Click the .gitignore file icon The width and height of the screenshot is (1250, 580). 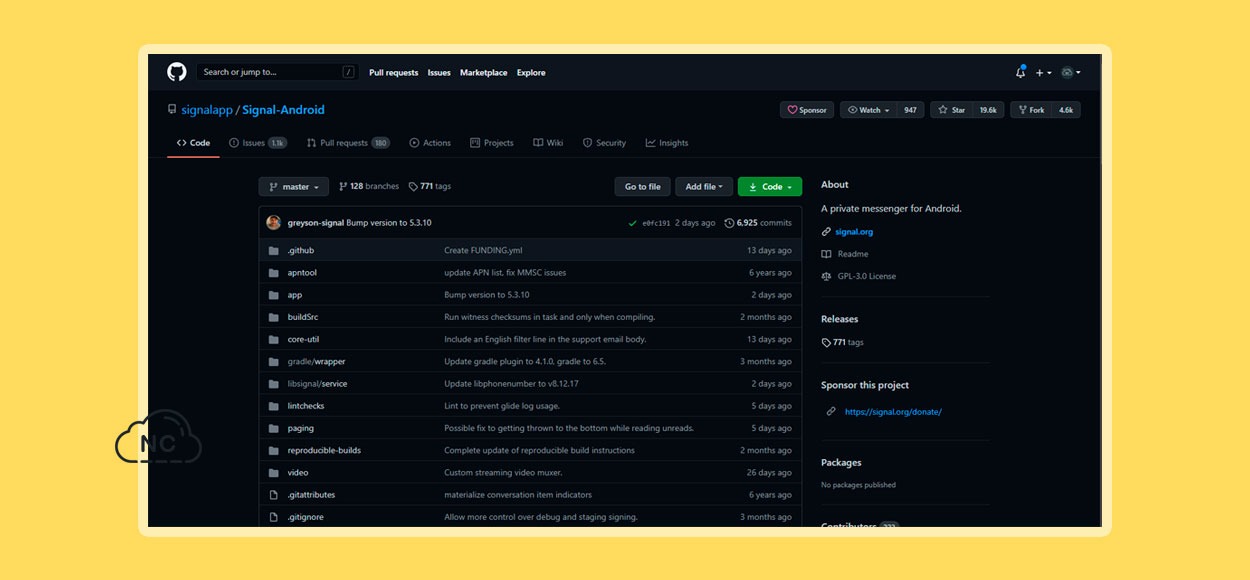coord(274,517)
